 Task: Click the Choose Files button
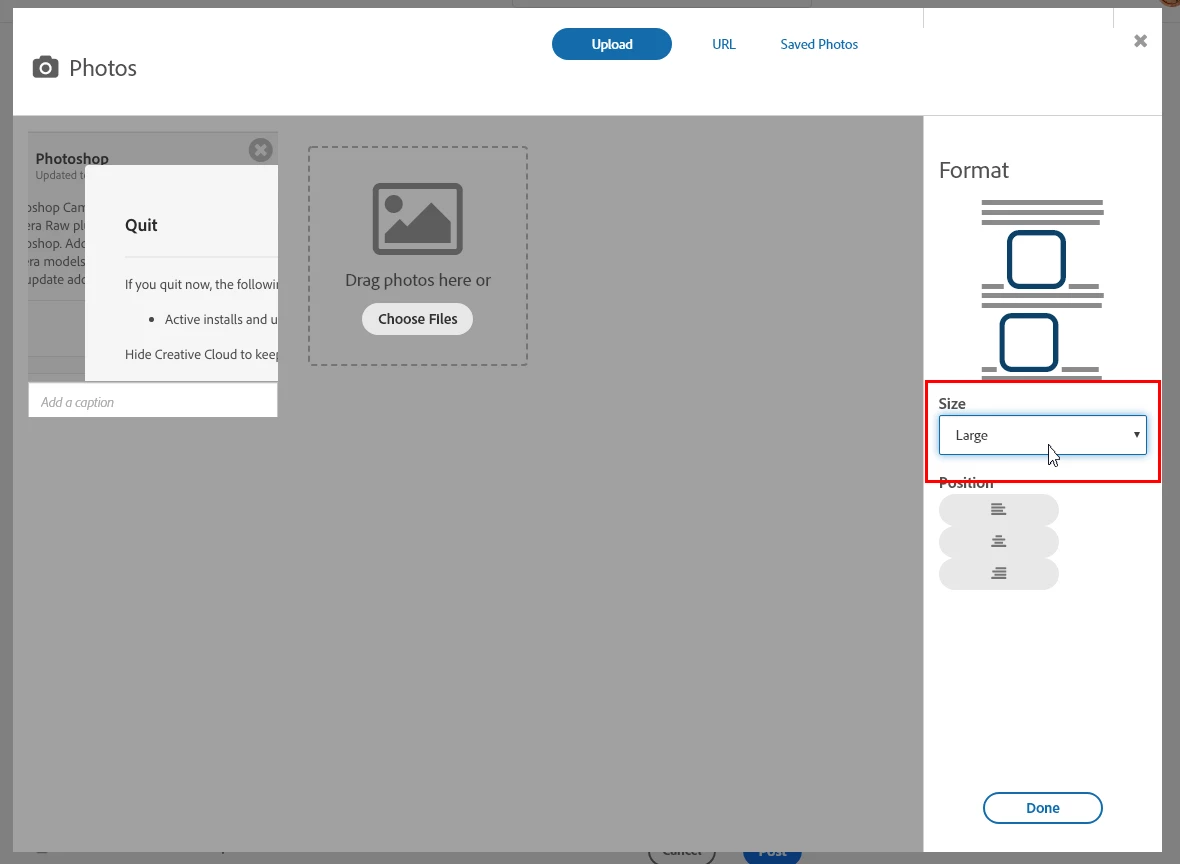coord(417,319)
